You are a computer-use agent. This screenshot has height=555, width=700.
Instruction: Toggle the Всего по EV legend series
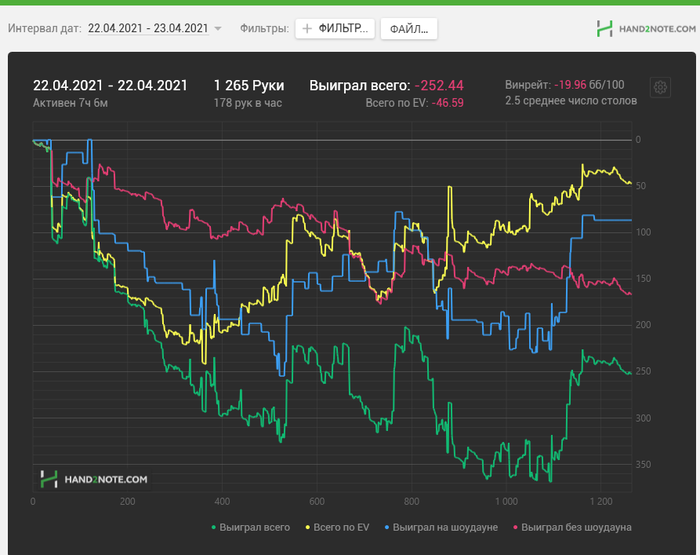click(338, 527)
